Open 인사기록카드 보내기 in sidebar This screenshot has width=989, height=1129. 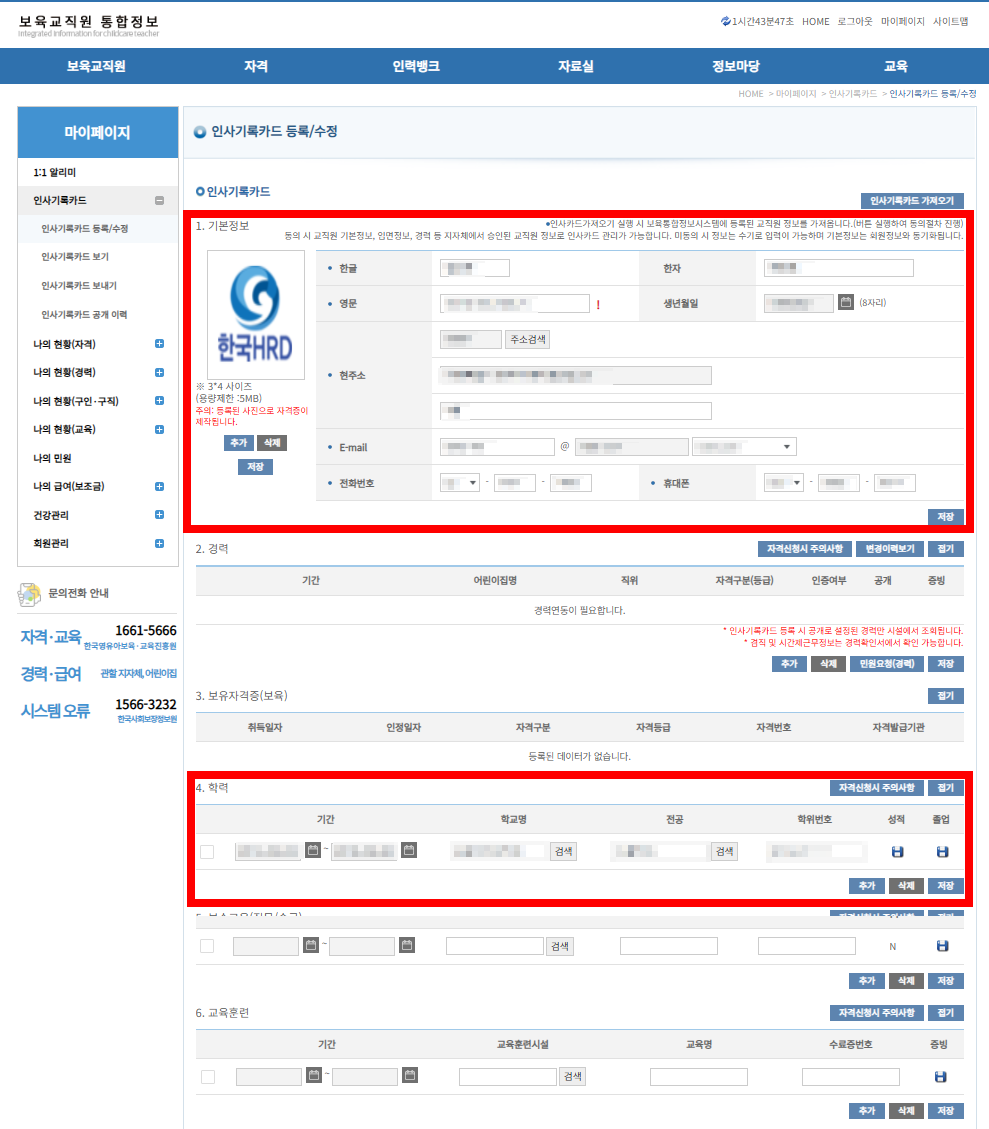pos(78,286)
